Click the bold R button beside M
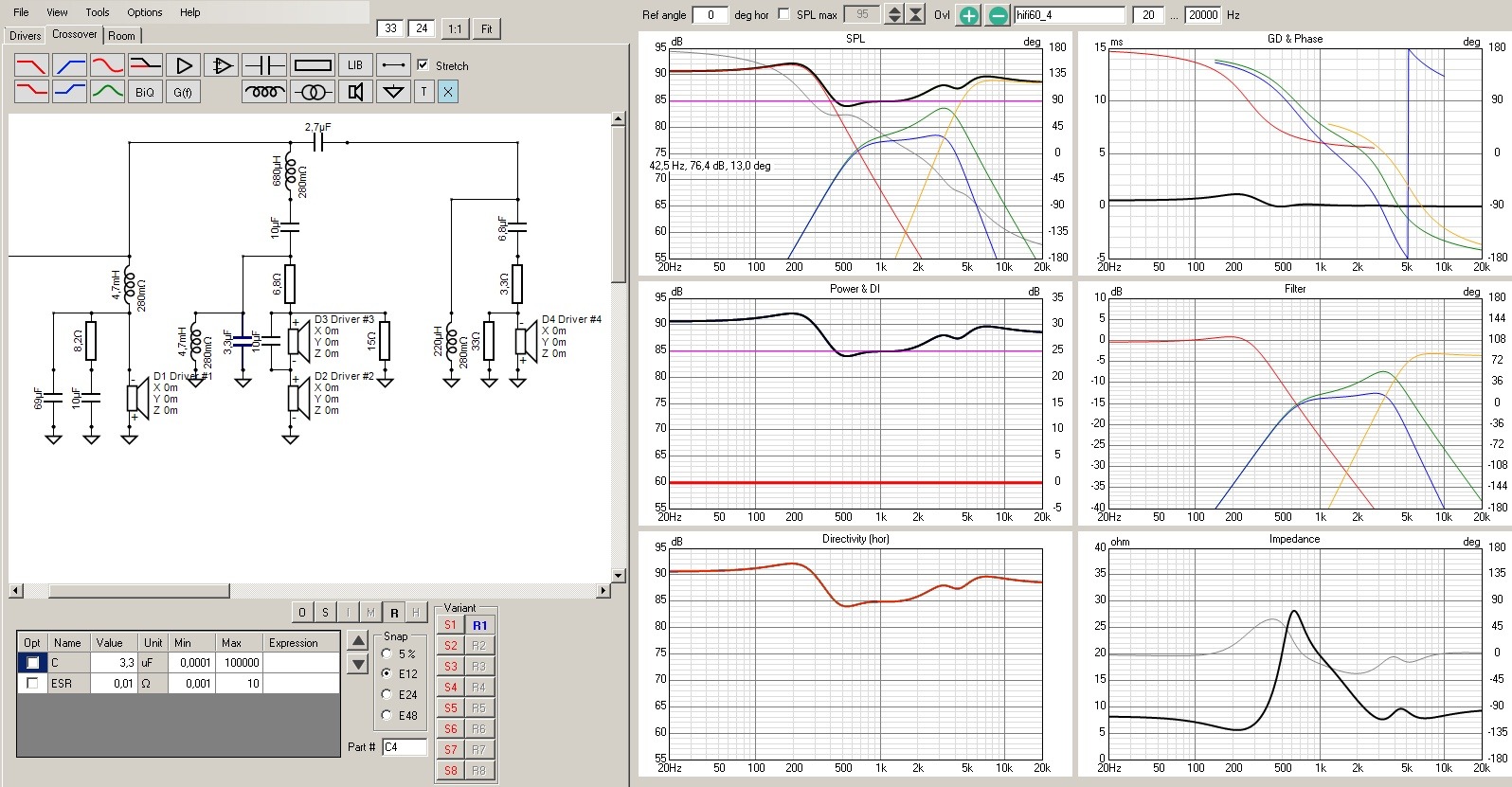The height and width of the screenshot is (787, 1512). pos(394,613)
